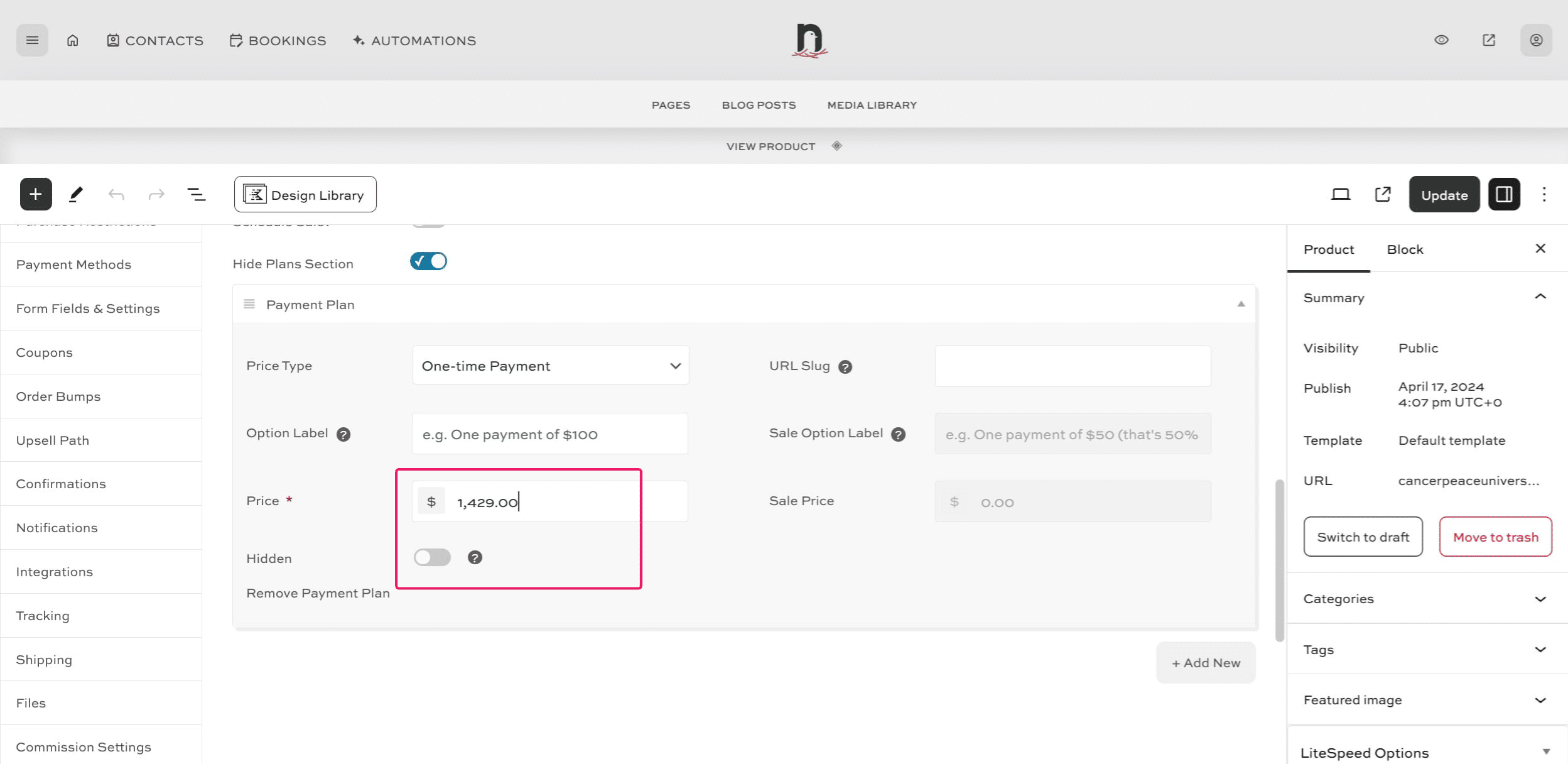Collapse the Payment Plan section arrow

click(1241, 305)
